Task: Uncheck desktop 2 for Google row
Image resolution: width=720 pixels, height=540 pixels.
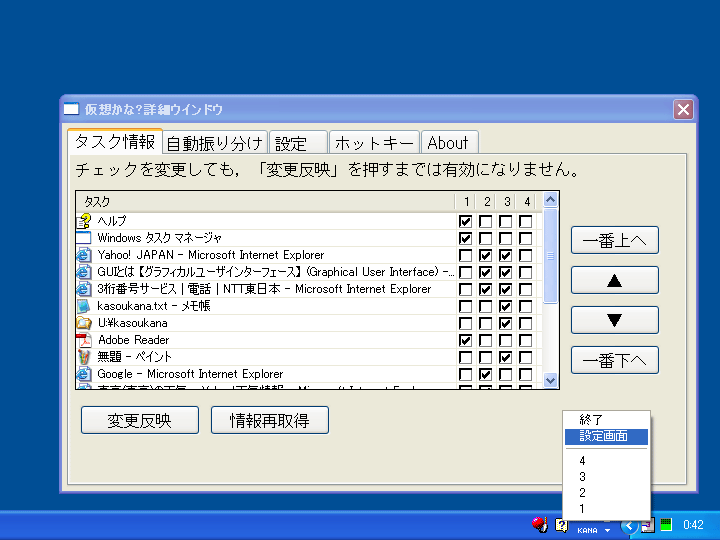Action: click(x=485, y=374)
